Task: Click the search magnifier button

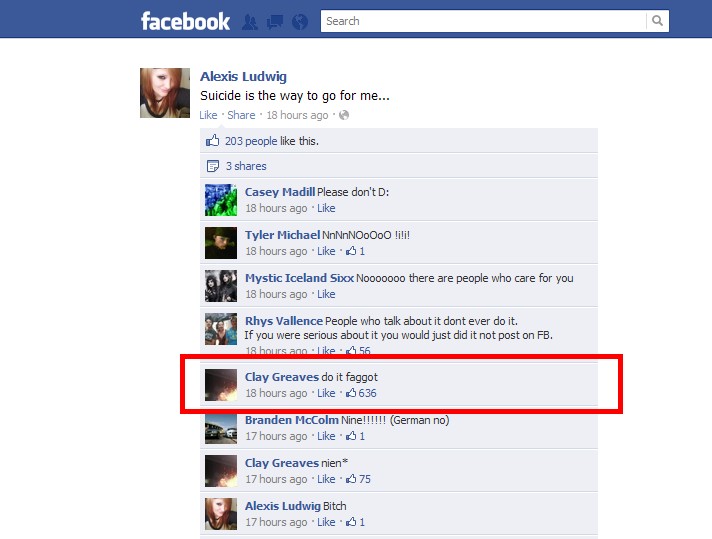Action: (657, 21)
